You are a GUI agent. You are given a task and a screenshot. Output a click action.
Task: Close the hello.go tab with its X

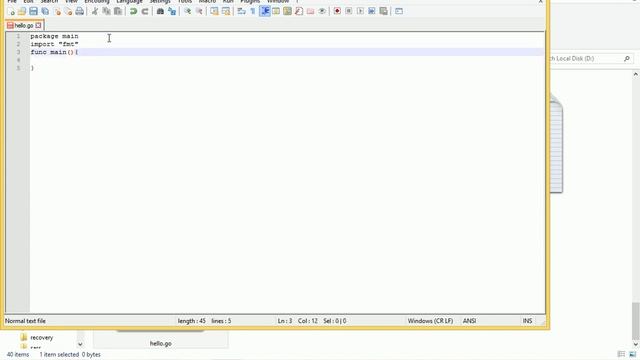[38, 25]
